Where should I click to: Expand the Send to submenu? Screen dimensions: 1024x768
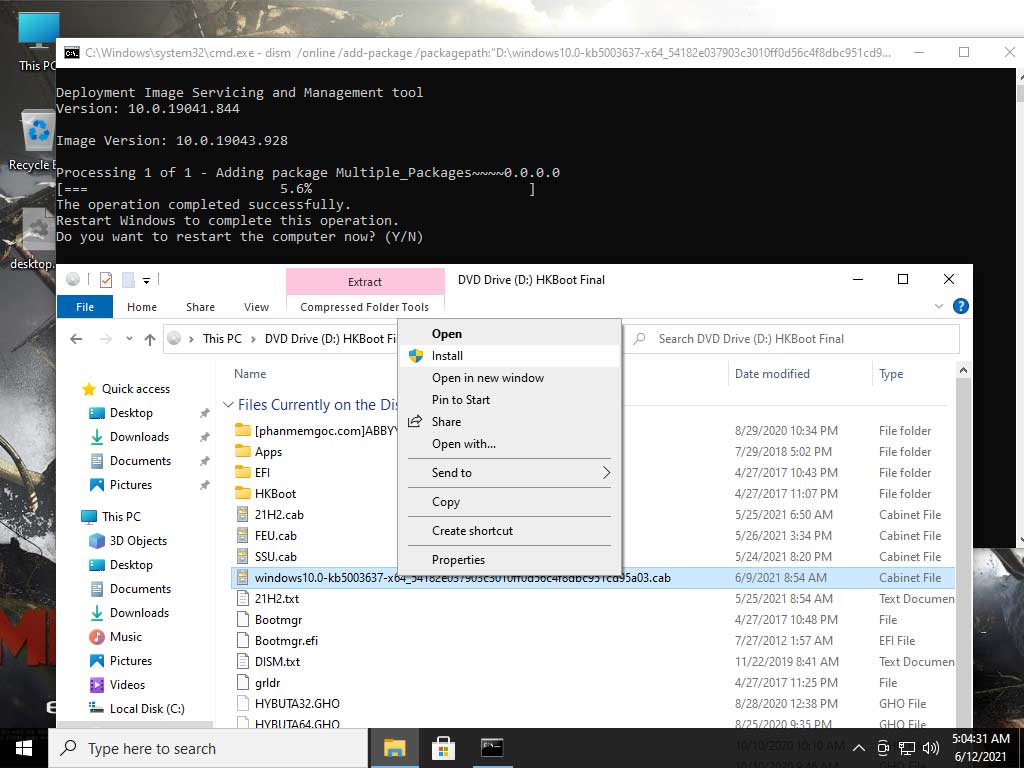click(x=509, y=473)
